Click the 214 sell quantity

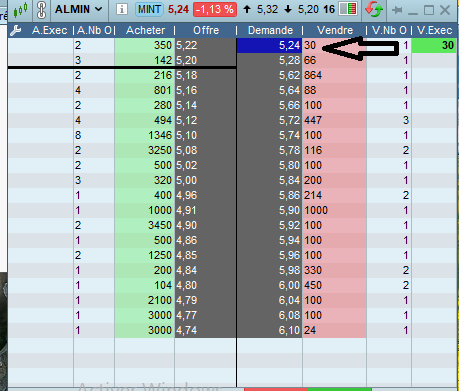pos(313,195)
